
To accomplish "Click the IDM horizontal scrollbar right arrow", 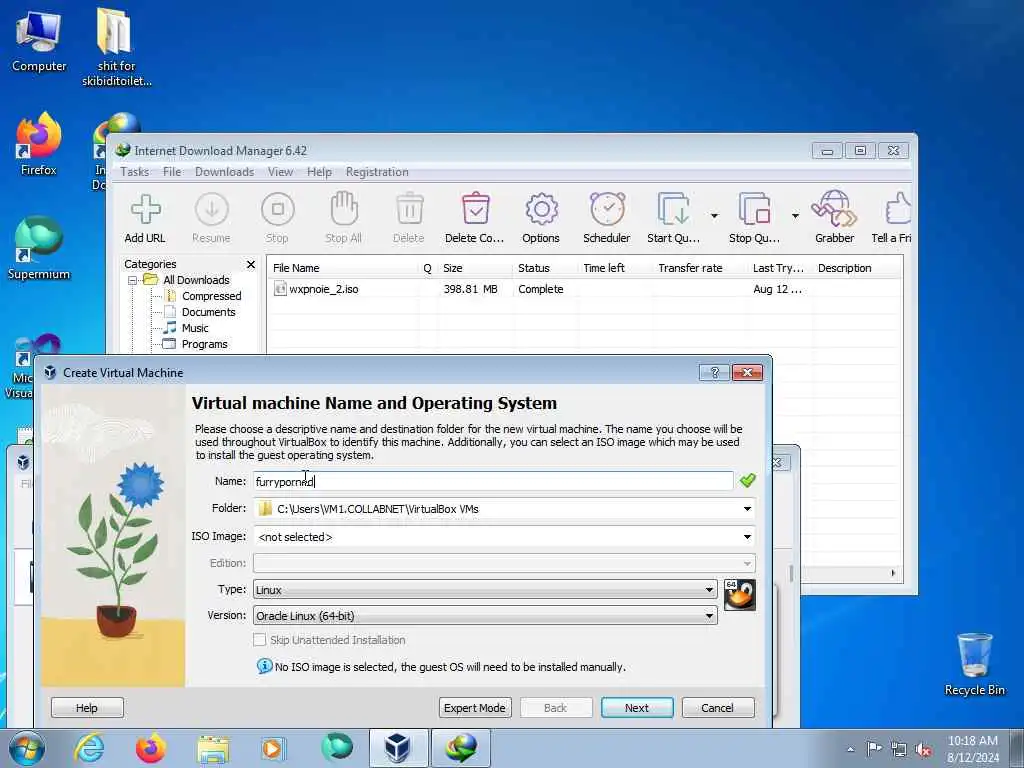I will point(893,573).
